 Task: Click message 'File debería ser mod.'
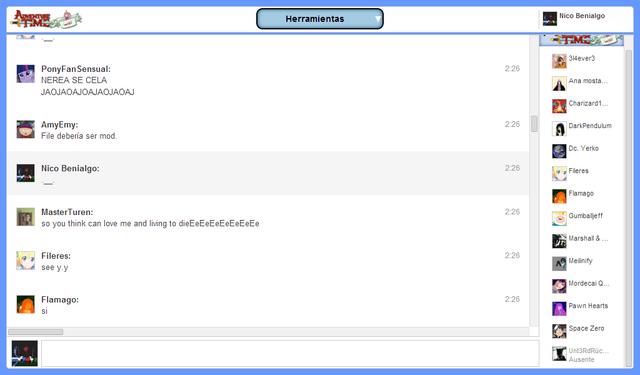click(x=79, y=136)
